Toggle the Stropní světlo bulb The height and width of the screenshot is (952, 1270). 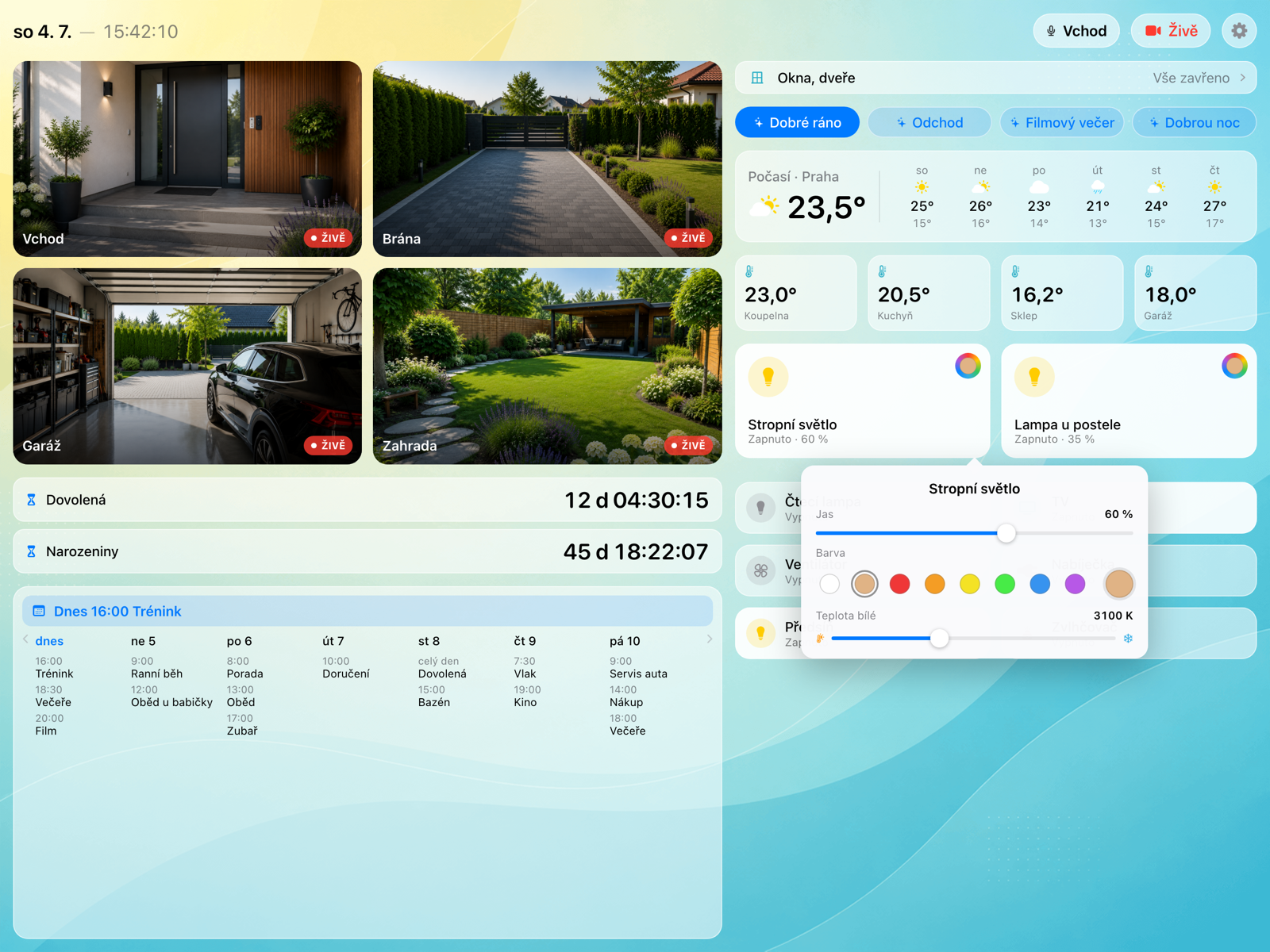coord(768,377)
